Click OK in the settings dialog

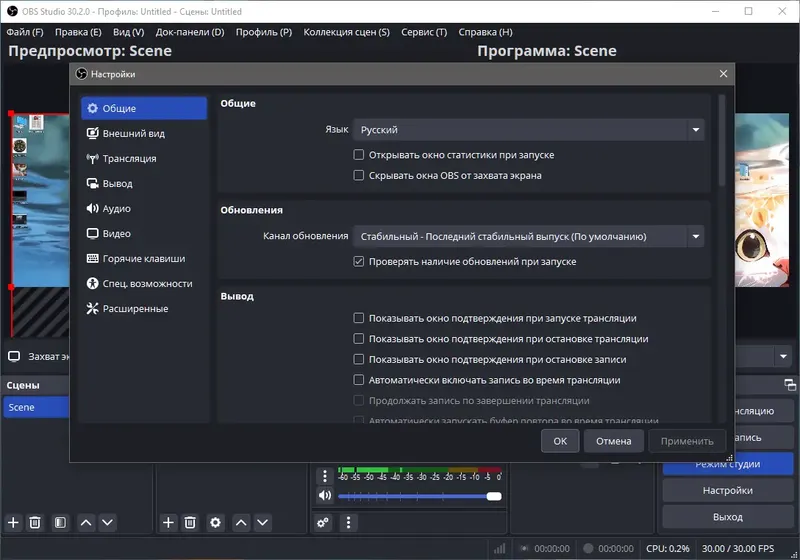tap(560, 441)
